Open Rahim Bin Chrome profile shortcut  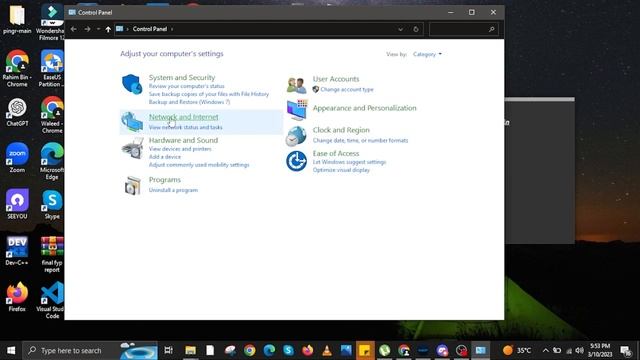17,69
